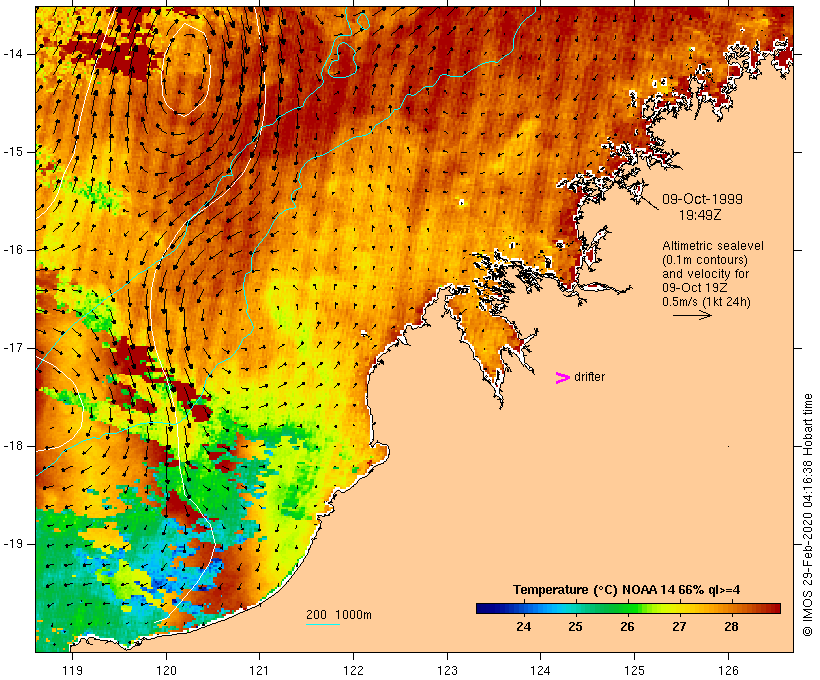Click the longitude axis label '119'

pos(72,671)
